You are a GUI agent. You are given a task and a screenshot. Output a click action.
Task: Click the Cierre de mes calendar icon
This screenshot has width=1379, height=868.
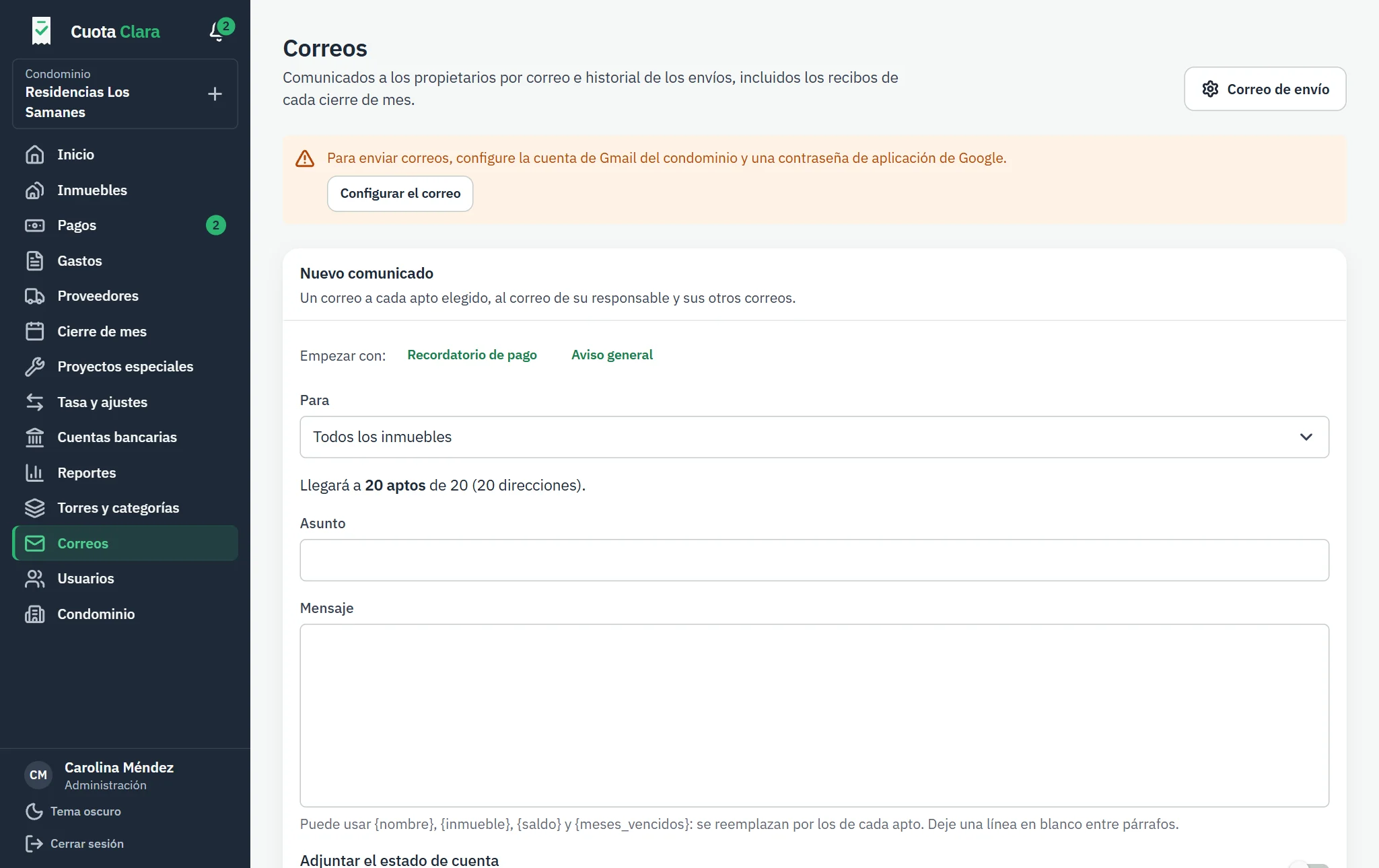pos(35,332)
